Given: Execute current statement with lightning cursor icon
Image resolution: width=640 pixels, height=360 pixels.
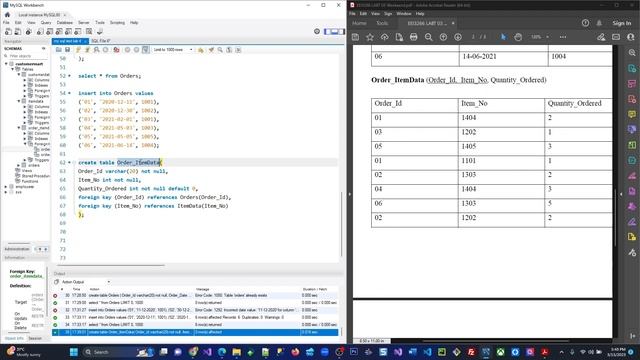Looking at the screenshot, I should (x=87, y=50).
